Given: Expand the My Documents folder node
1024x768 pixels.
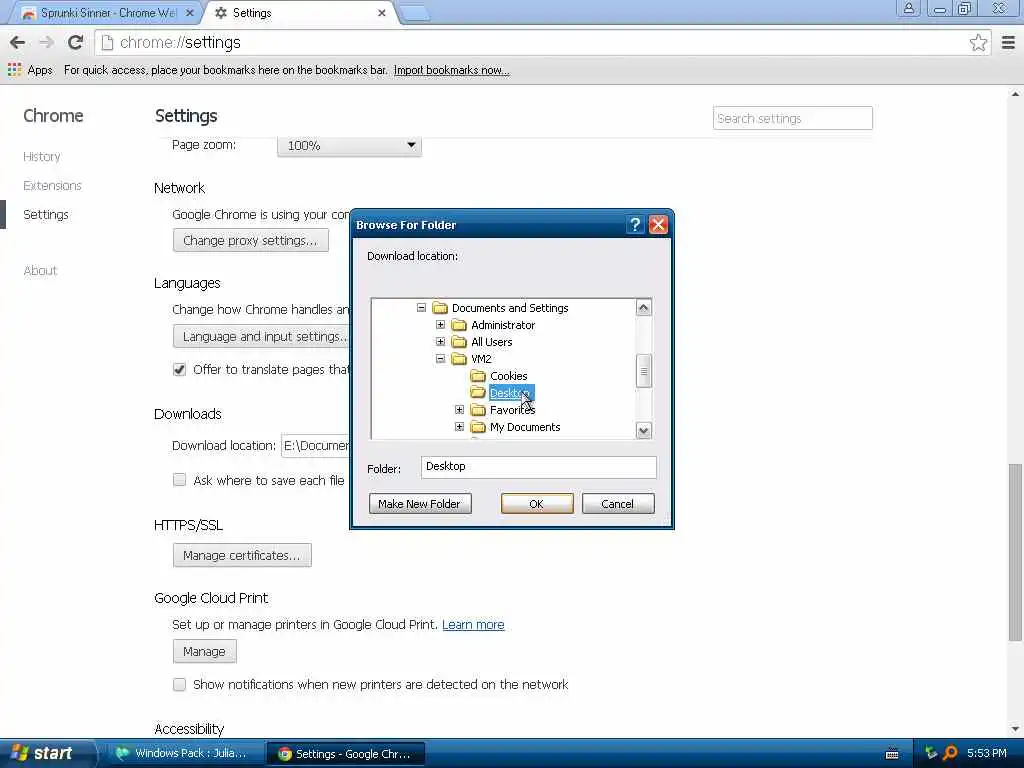Looking at the screenshot, I should [459, 426].
